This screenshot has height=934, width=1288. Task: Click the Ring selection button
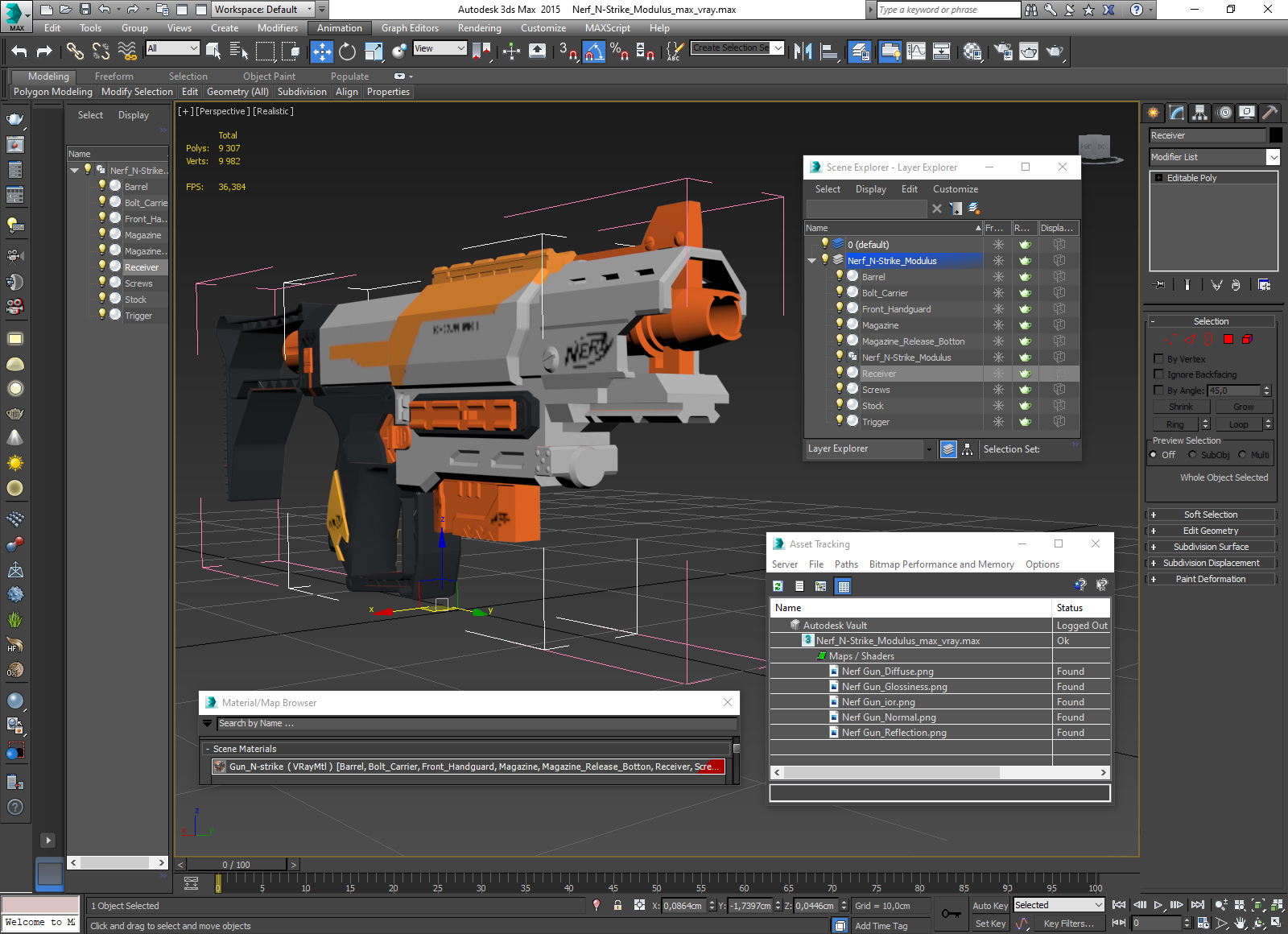pos(1175,424)
